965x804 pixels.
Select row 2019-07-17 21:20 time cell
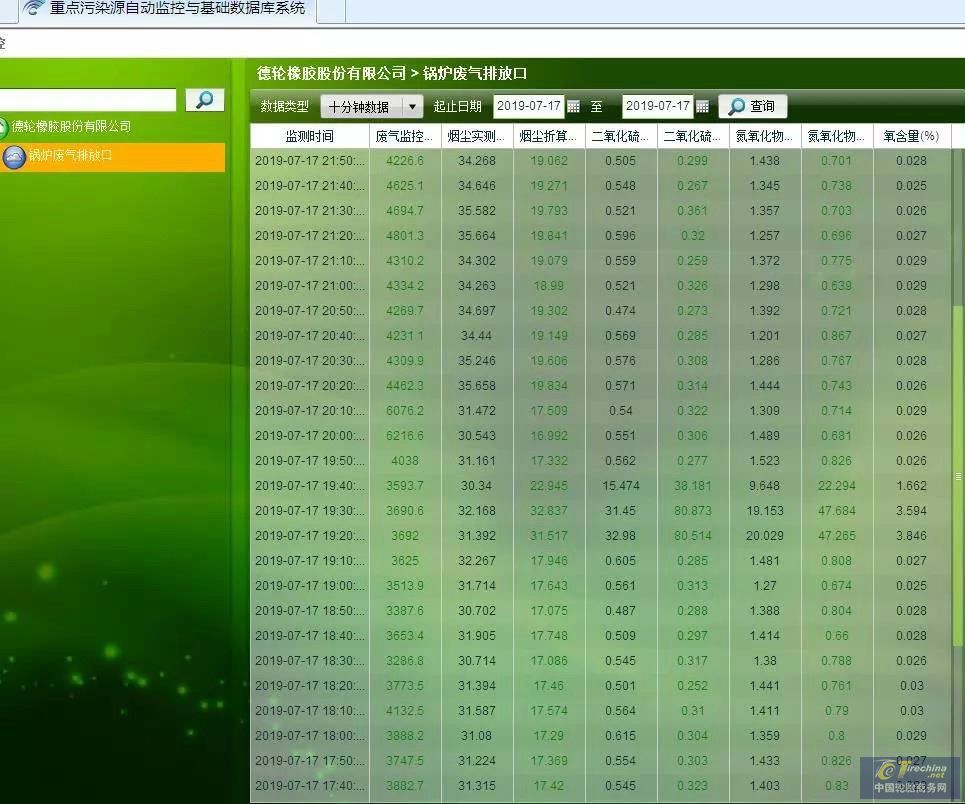point(310,236)
